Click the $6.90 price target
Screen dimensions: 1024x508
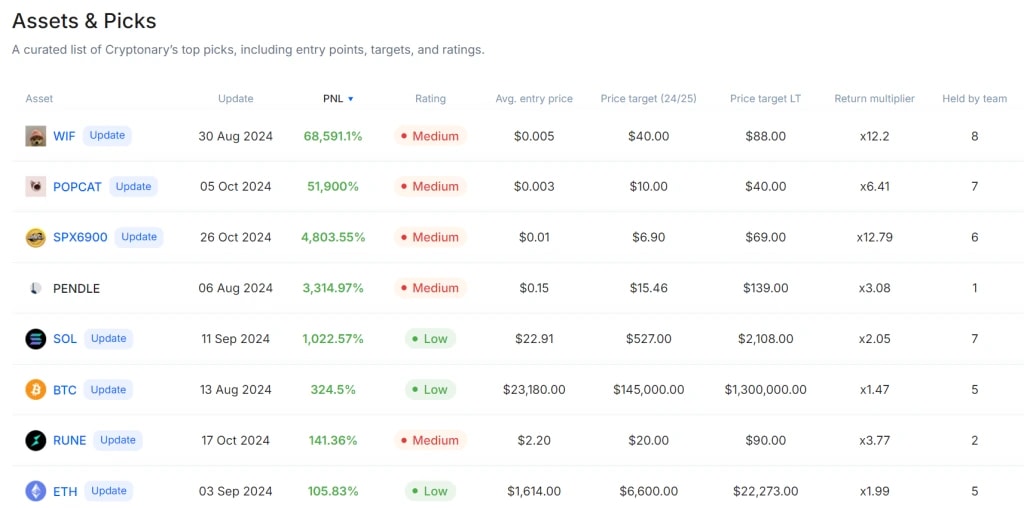click(648, 237)
